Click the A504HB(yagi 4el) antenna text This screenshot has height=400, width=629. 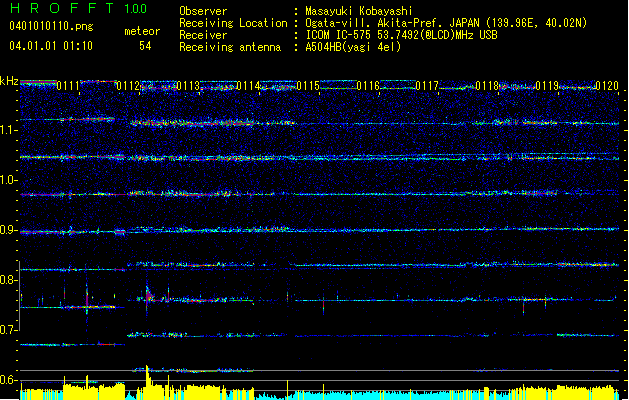[353, 47]
